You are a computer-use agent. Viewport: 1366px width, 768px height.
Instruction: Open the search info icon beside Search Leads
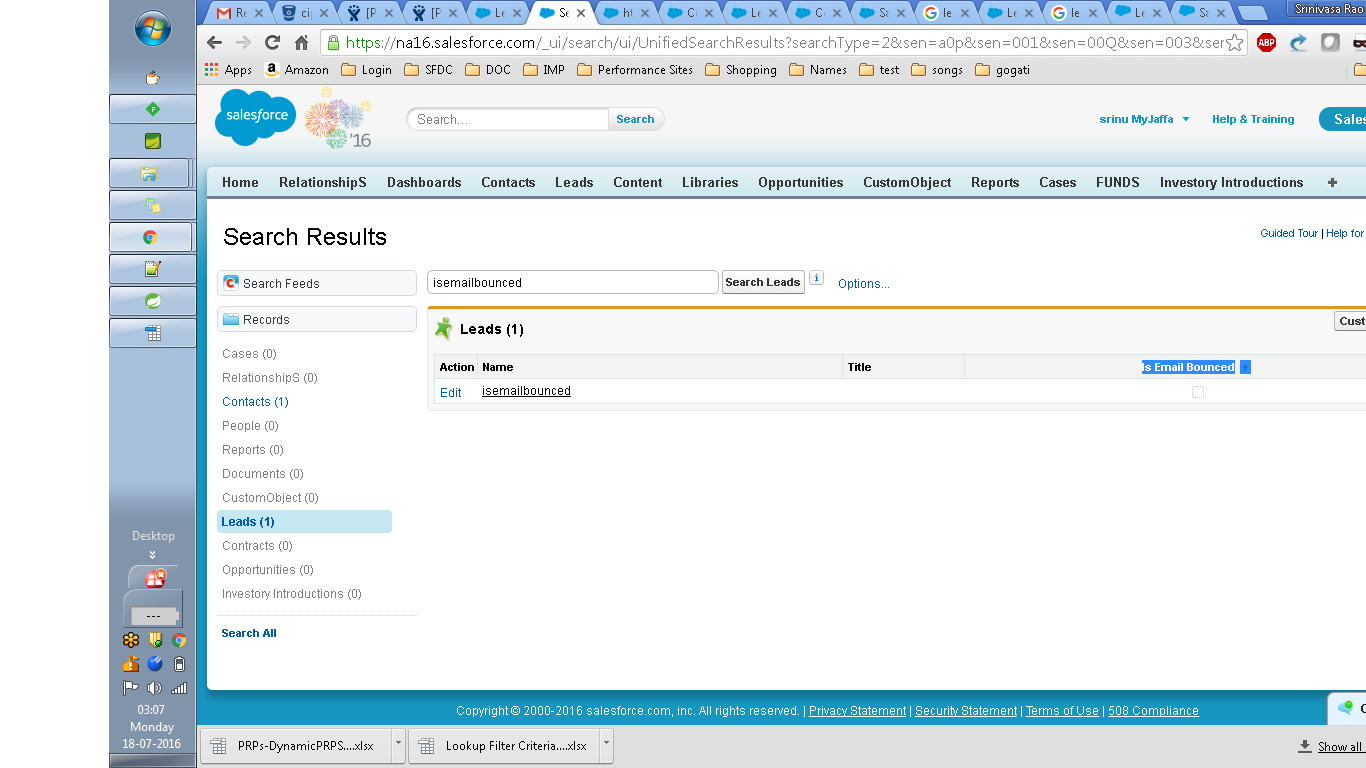click(x=816, y=278)
